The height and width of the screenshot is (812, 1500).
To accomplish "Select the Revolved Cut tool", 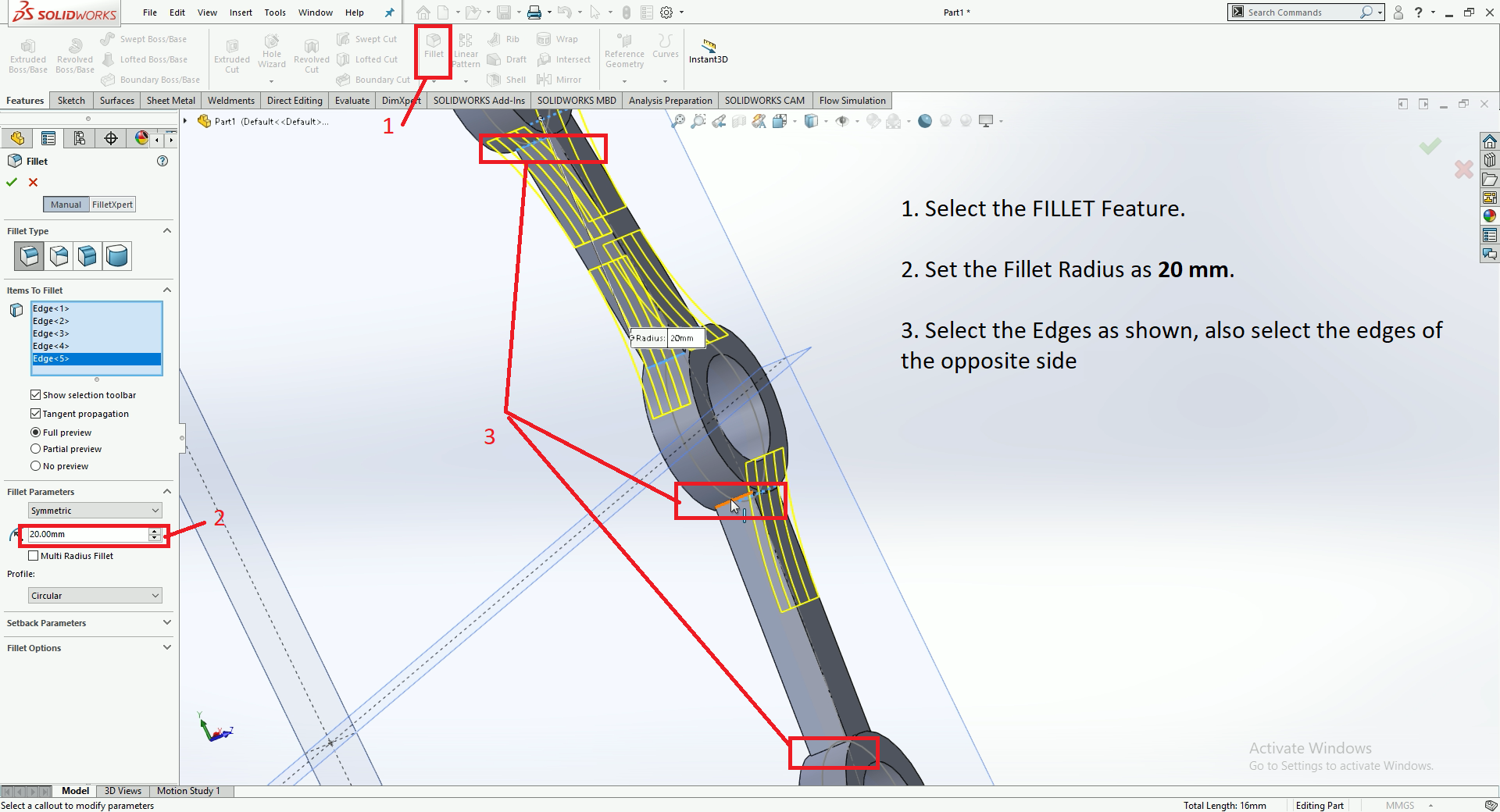I will 312,56.
